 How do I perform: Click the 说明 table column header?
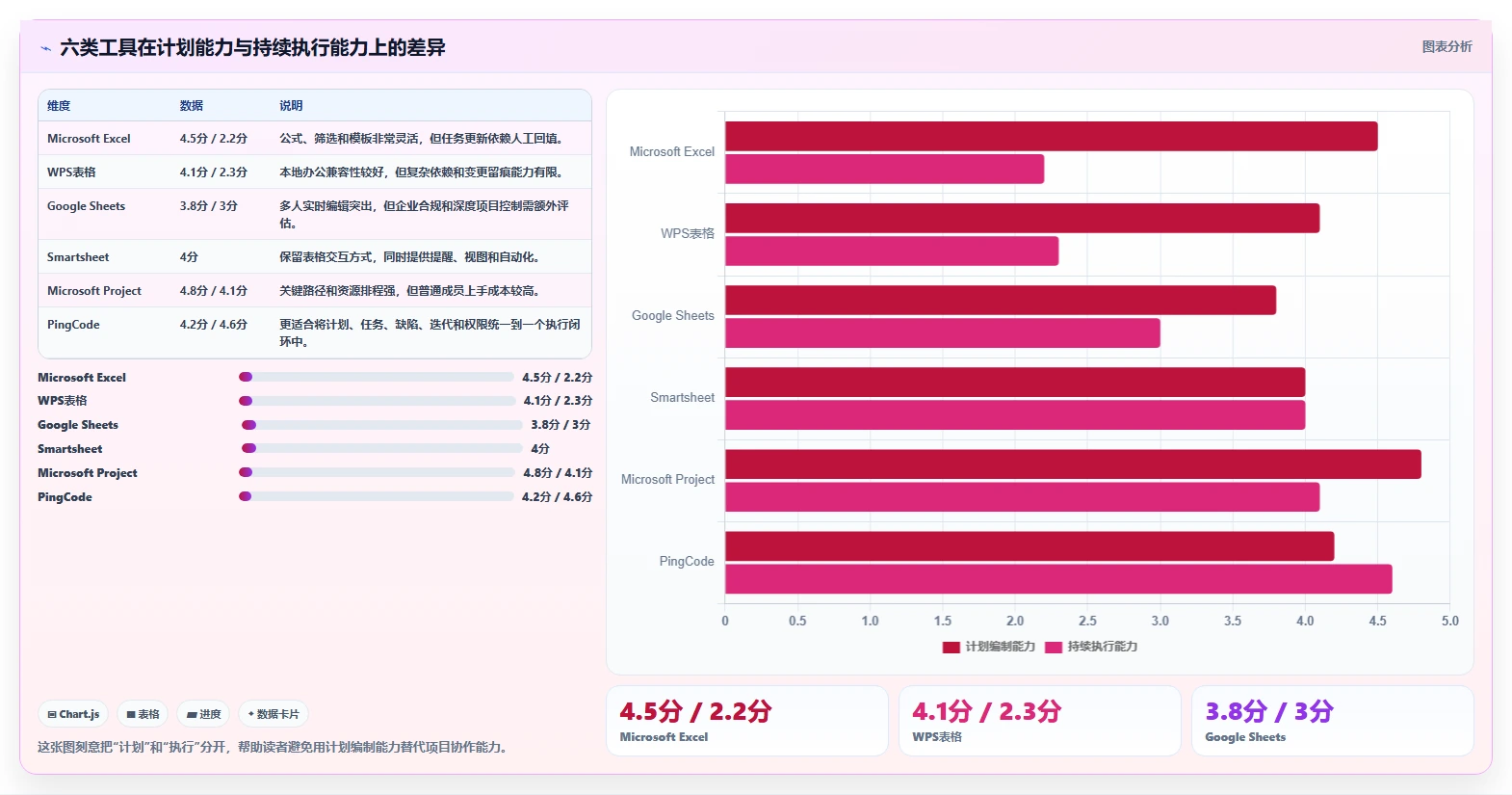(x=291, y=106)
